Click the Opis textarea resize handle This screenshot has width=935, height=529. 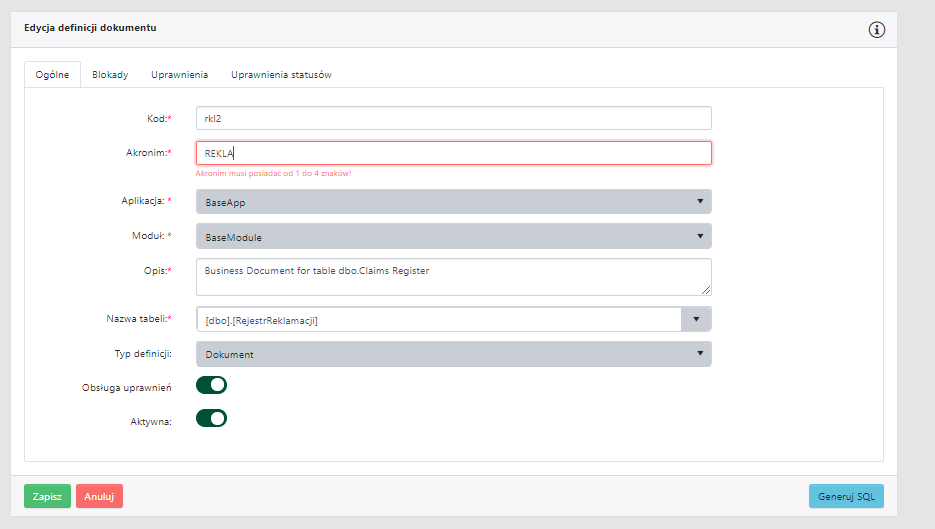pyautogui.click(x=706, y=290)
